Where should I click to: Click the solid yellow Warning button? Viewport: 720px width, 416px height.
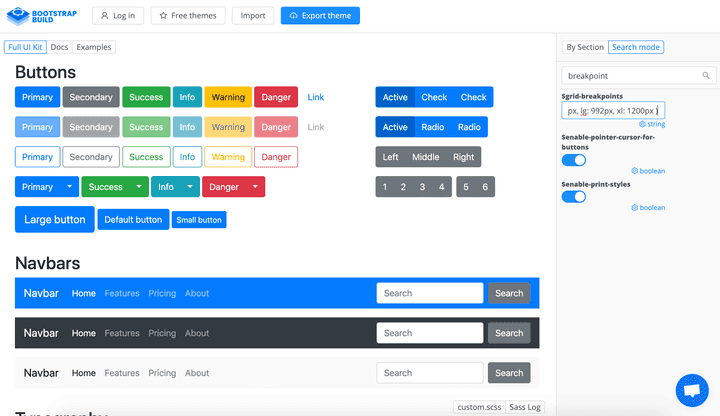point(228,97)
